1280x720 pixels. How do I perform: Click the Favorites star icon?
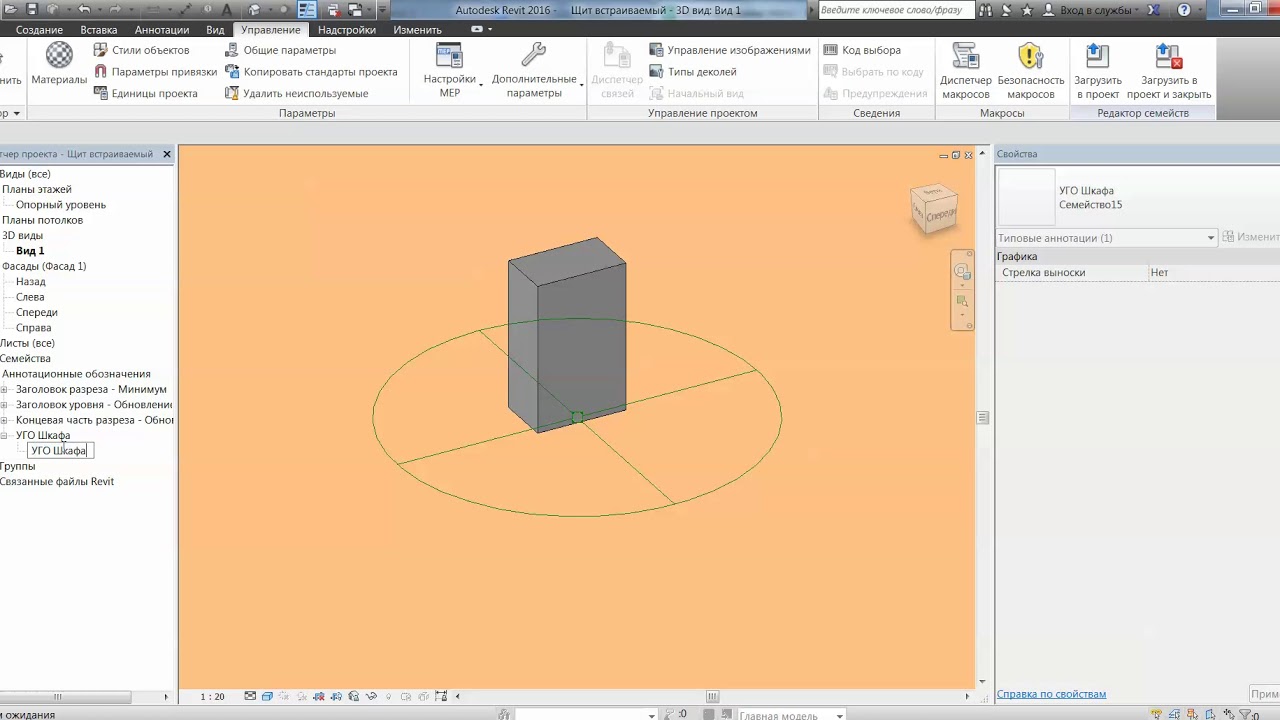point(1027,10)
